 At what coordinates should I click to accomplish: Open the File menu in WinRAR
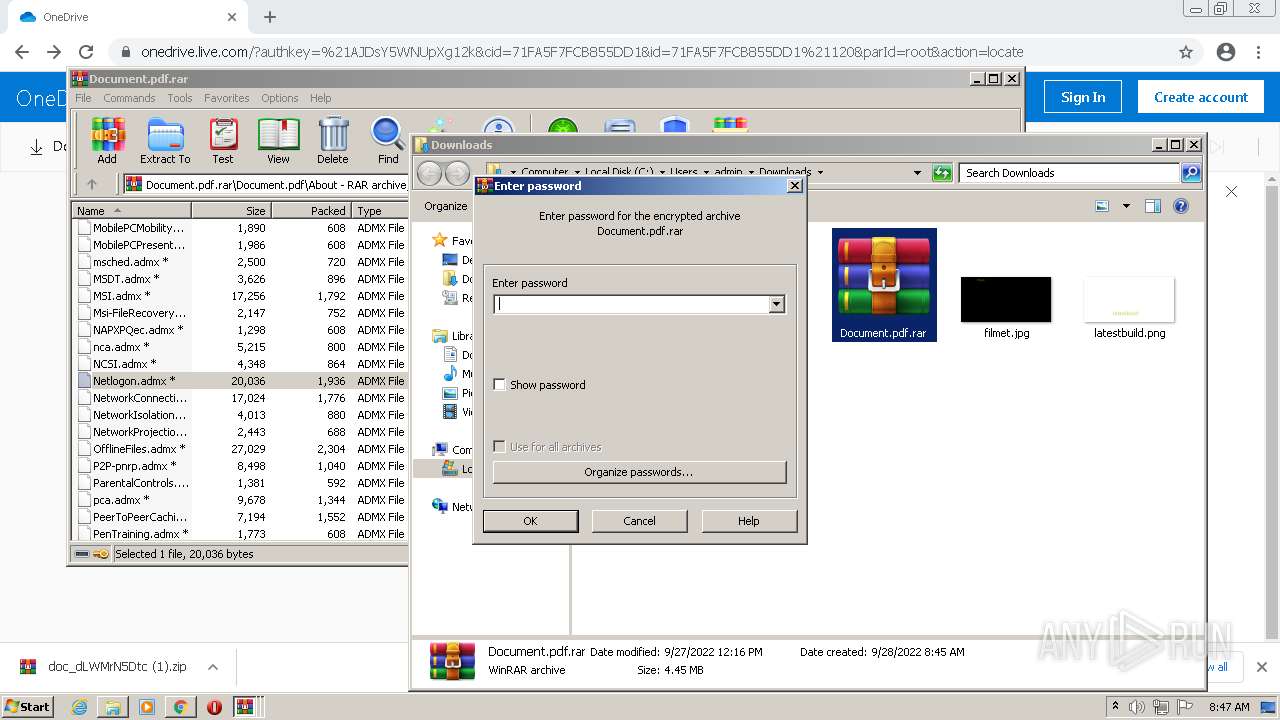click(83, 98)
